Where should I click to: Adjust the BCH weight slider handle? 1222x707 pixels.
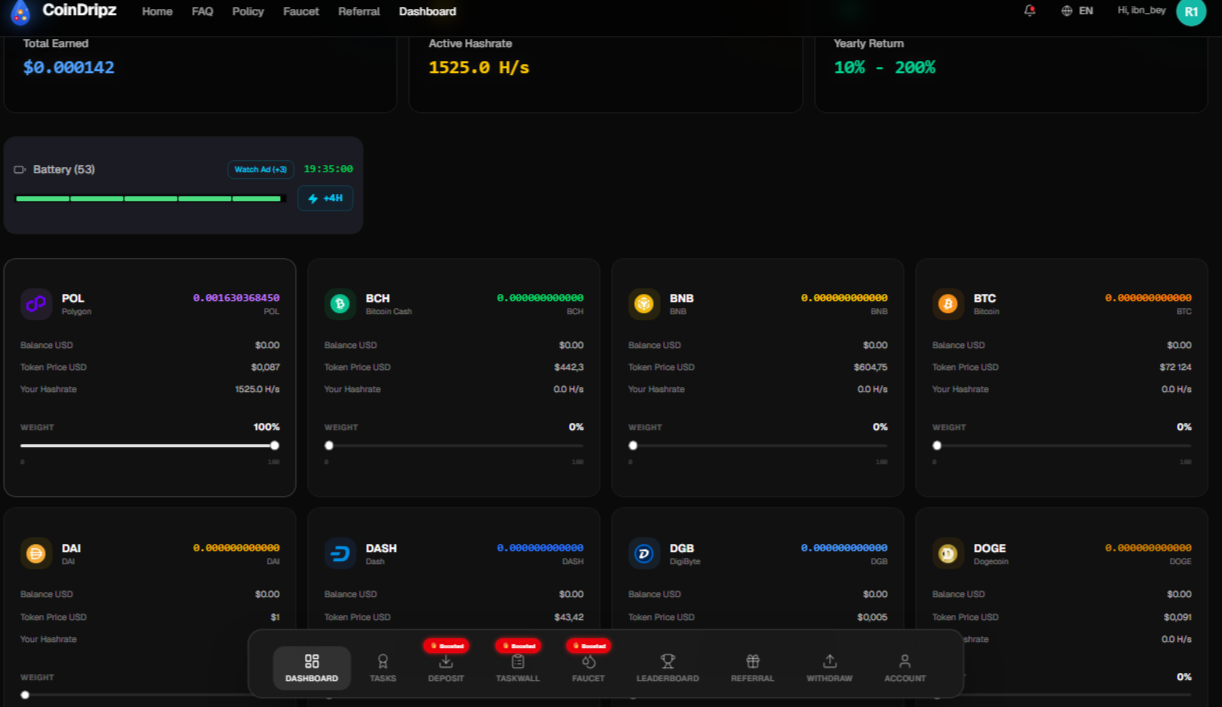[x=329, y=446]
